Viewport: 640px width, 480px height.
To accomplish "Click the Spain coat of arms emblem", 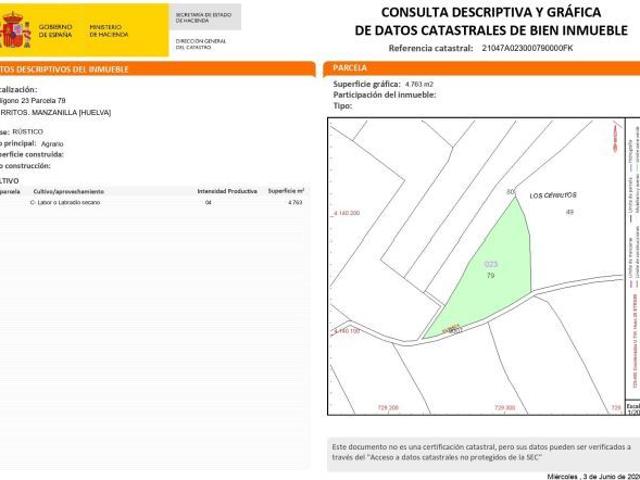I will pyautogui.click(x=15, y=30).
